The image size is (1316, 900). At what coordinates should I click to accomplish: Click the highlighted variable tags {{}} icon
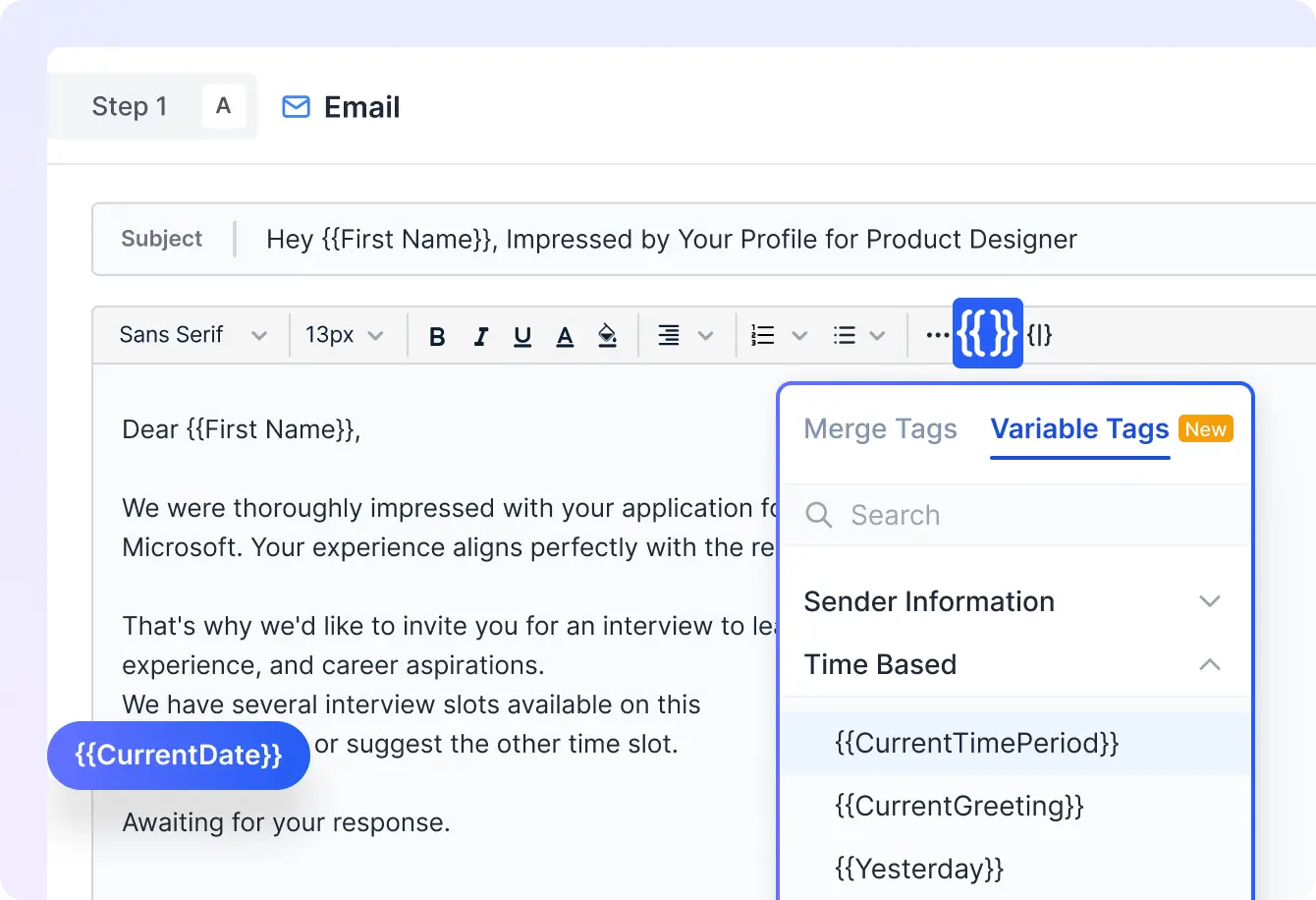987,334
